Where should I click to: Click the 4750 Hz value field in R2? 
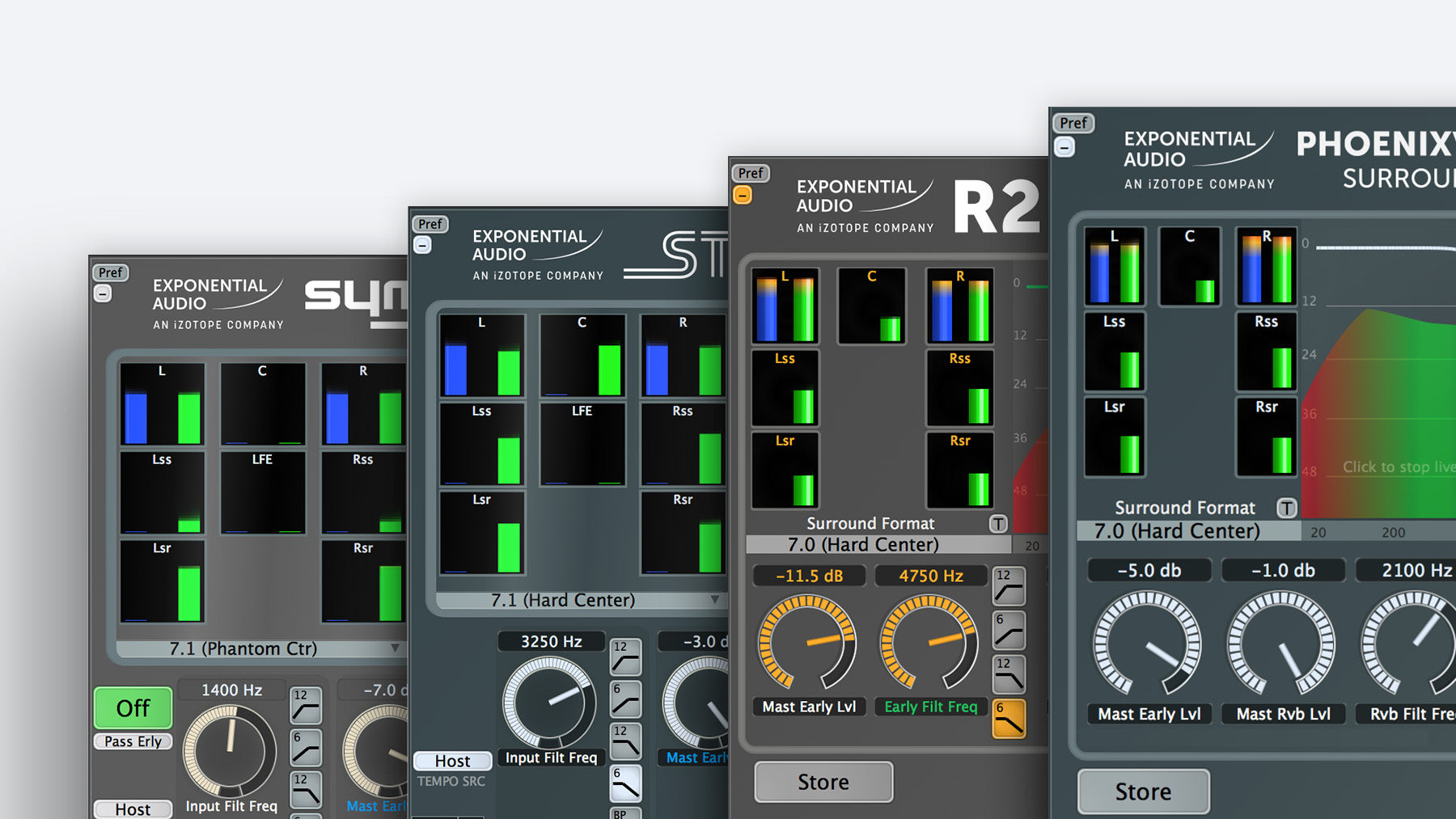931,576
